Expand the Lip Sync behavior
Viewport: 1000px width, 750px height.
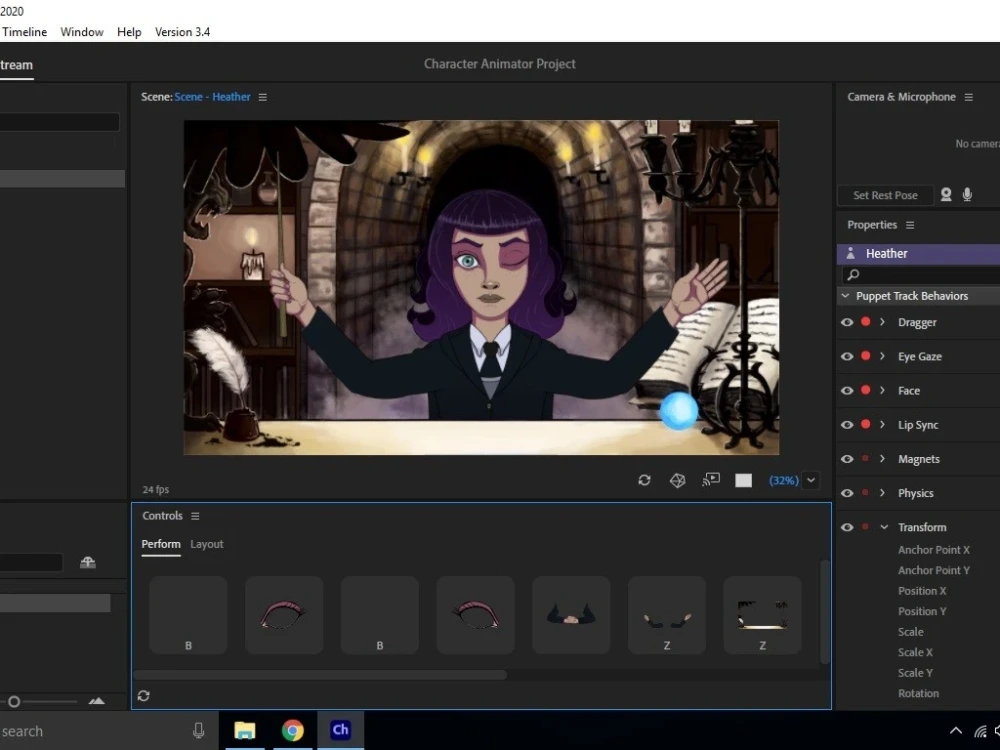click(883, 425)
